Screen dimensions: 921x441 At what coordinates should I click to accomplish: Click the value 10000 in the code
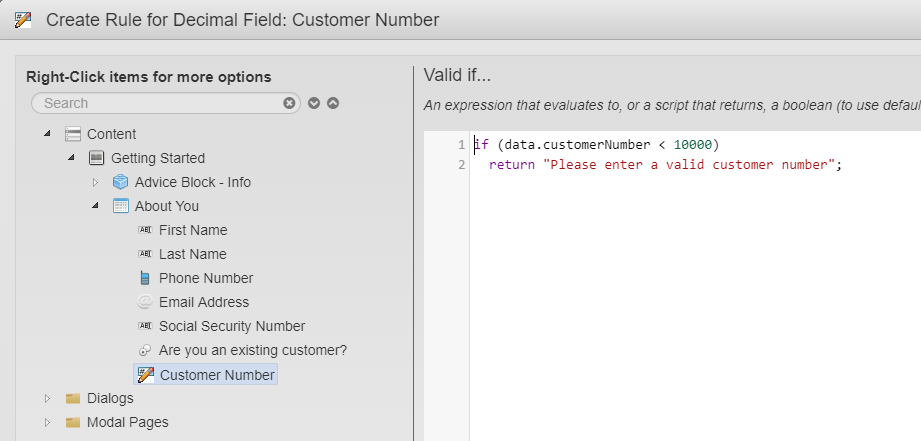coord(693,144)
